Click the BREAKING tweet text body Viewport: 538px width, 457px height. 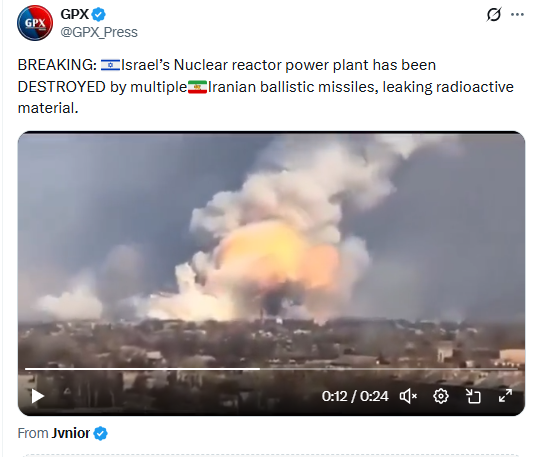click(x=266, y=86)
